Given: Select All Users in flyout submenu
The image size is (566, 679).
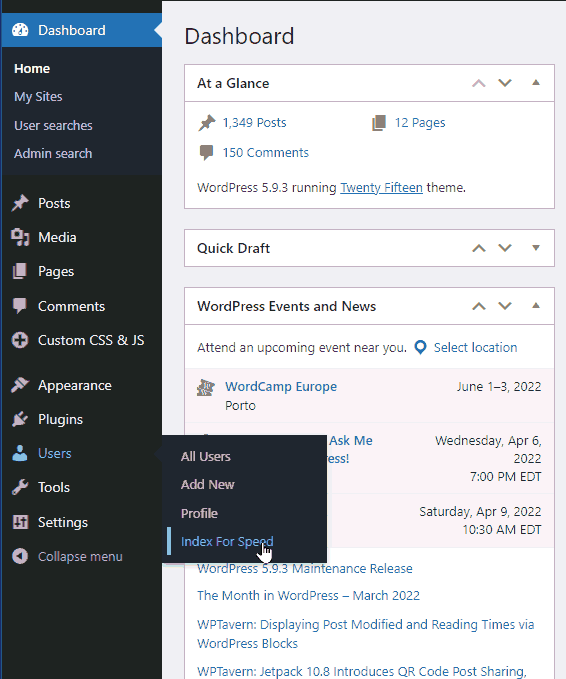Looking at the screenshot, I should point(206,456).
